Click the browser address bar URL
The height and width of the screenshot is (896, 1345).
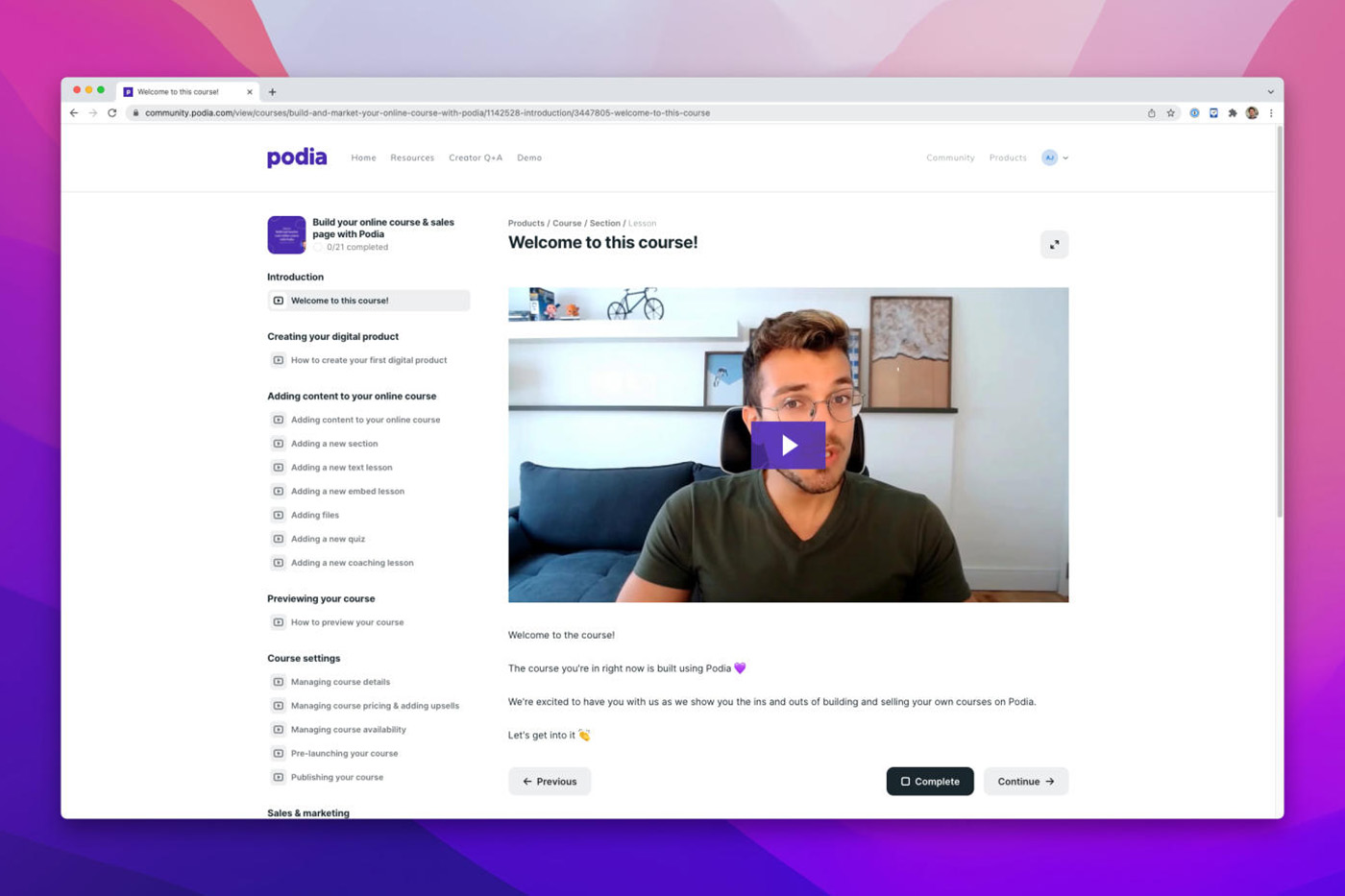coord(428,113)
